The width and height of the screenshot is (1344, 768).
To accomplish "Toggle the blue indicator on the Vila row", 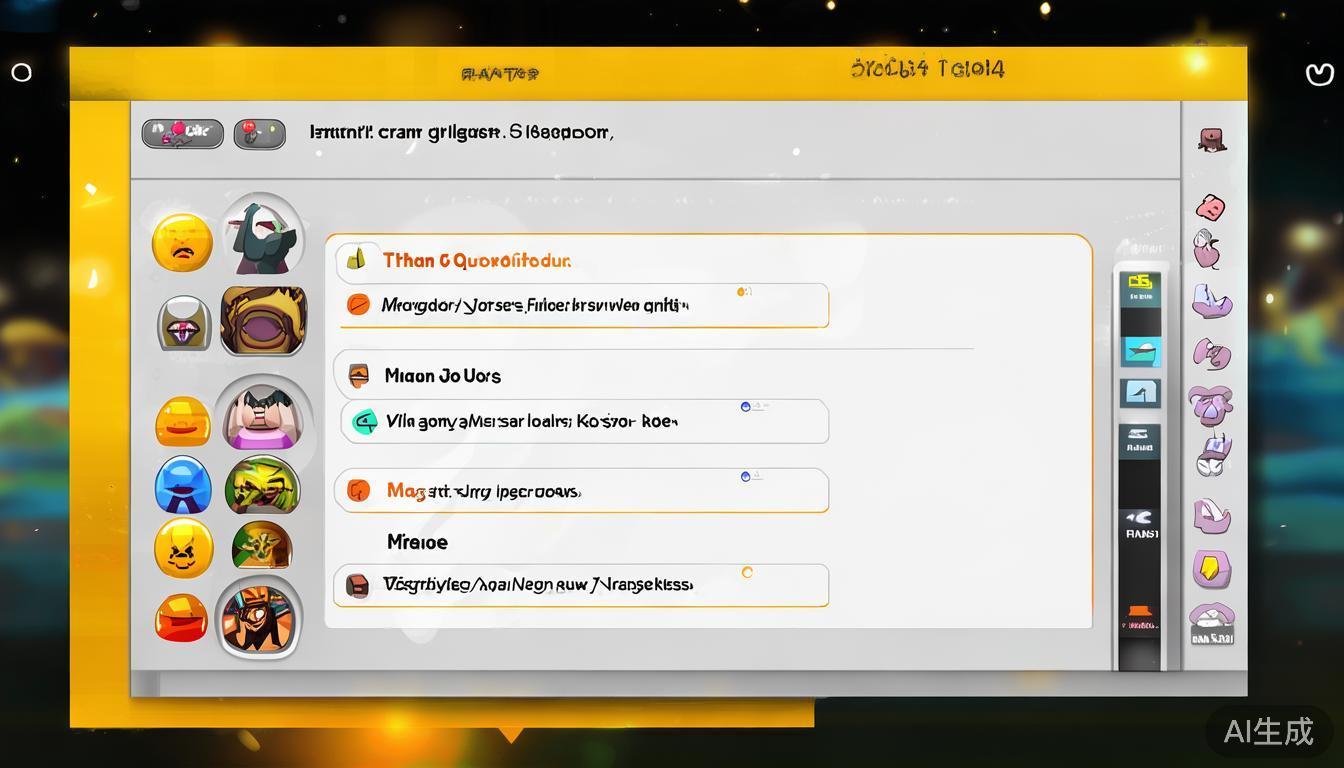I will 746,407.
